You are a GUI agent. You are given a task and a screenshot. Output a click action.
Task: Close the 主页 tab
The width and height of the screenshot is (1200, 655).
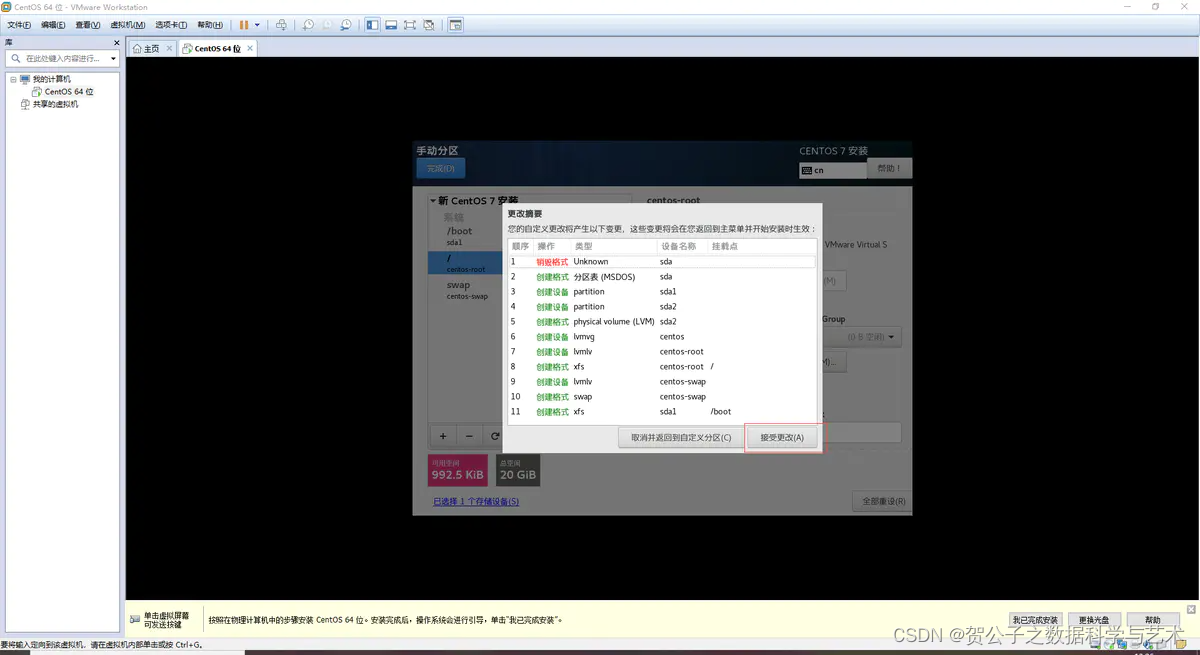point(169,48)
